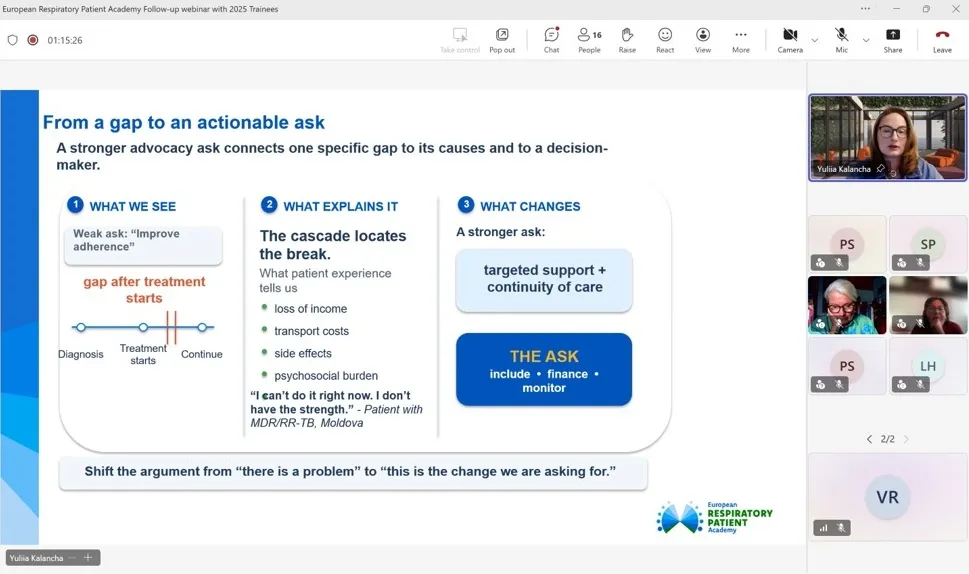This screenshot has height=574, width=969.
Task: Open mic options dropdown arrow
Action: (x=866, y=40)
